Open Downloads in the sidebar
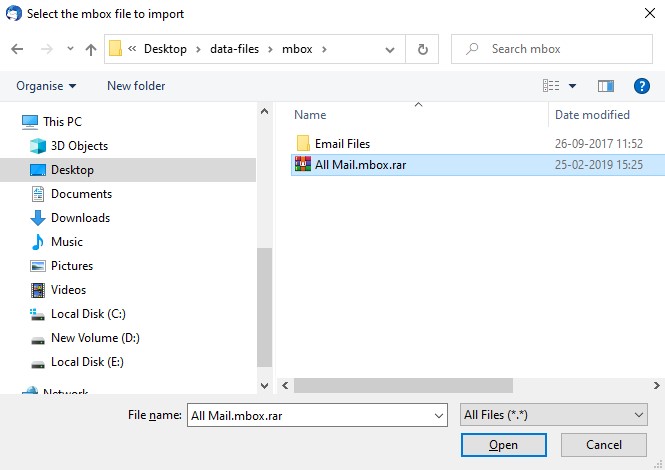Viewport: 665px width, 470px height. (81, 218)
